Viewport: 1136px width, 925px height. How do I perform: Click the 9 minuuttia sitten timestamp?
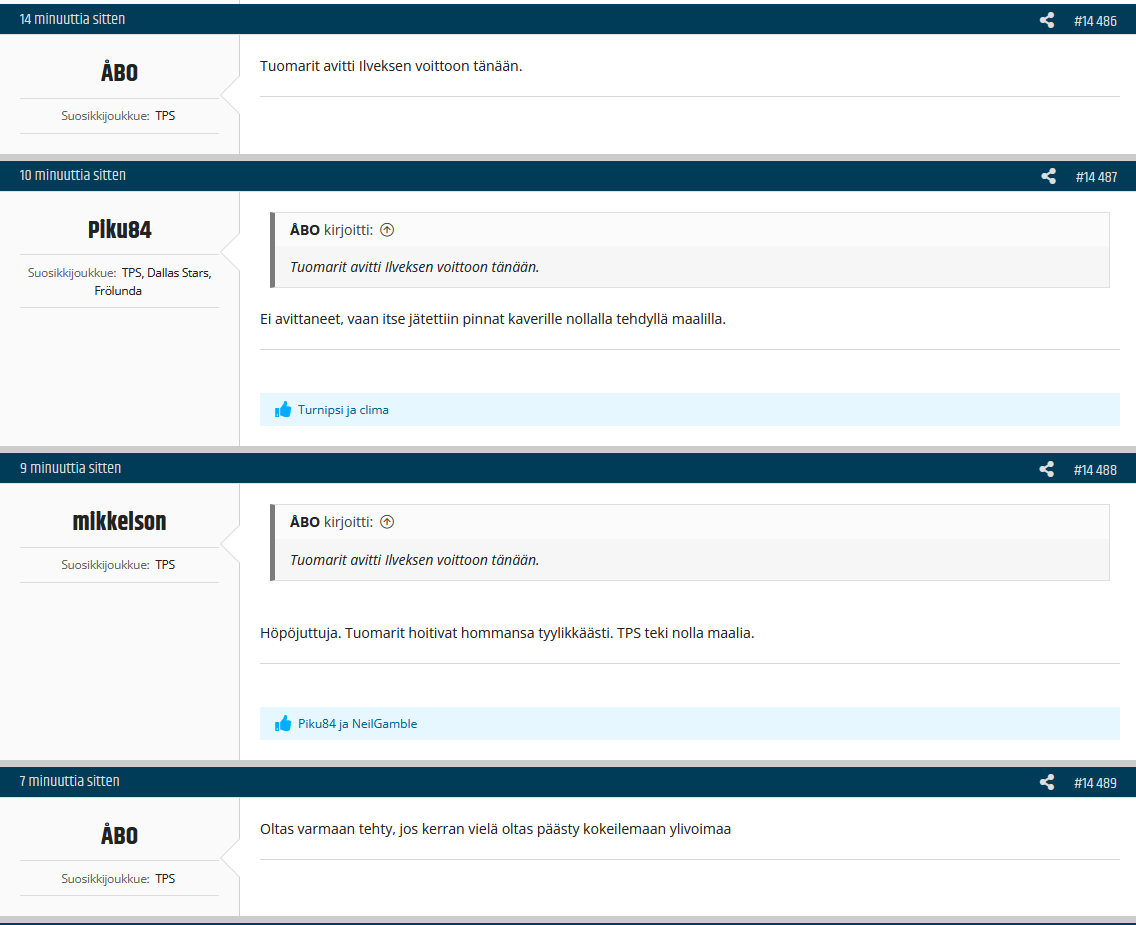coord(70,468)
